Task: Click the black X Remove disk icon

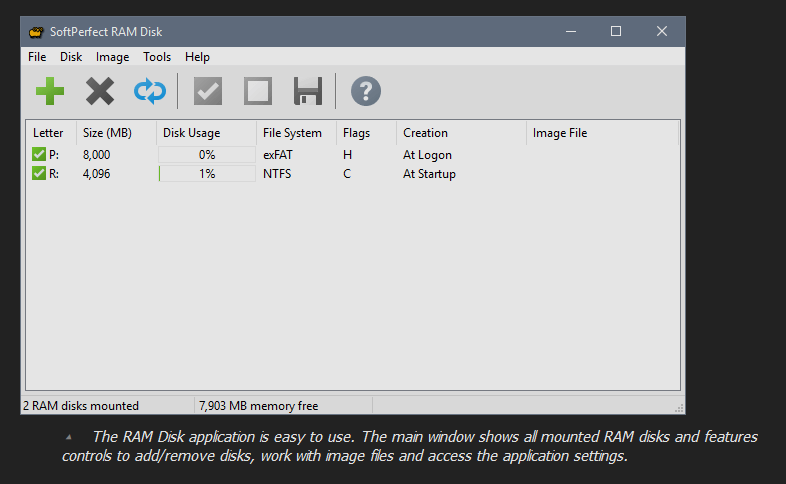Action: (x=100, y=91)
